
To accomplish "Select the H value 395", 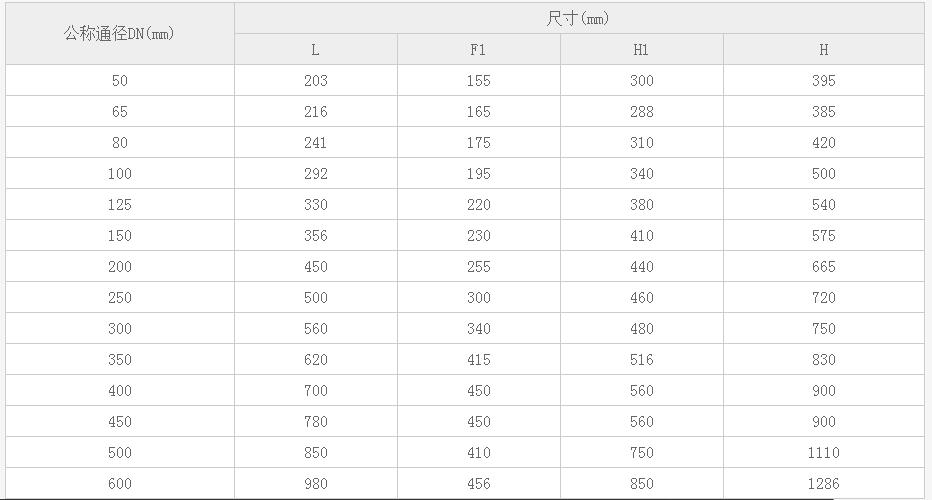I will (823, 81).
